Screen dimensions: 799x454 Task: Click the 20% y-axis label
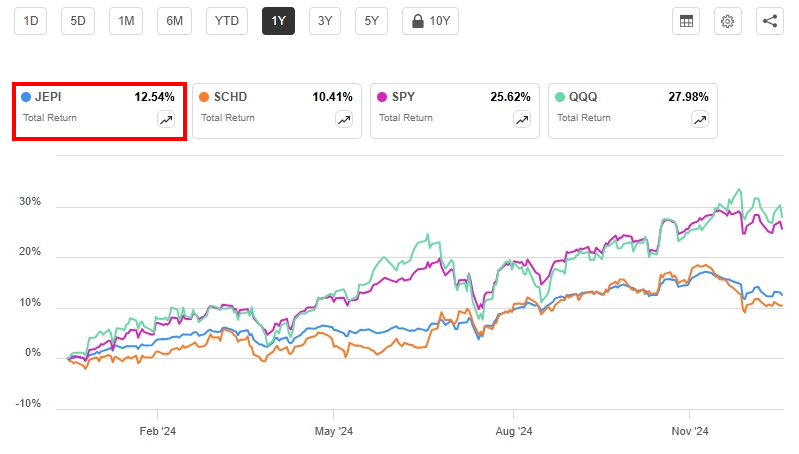tap(30, 252)
